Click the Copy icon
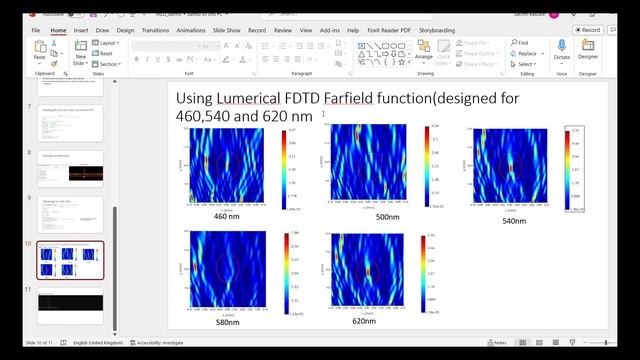 coord(54,53)
